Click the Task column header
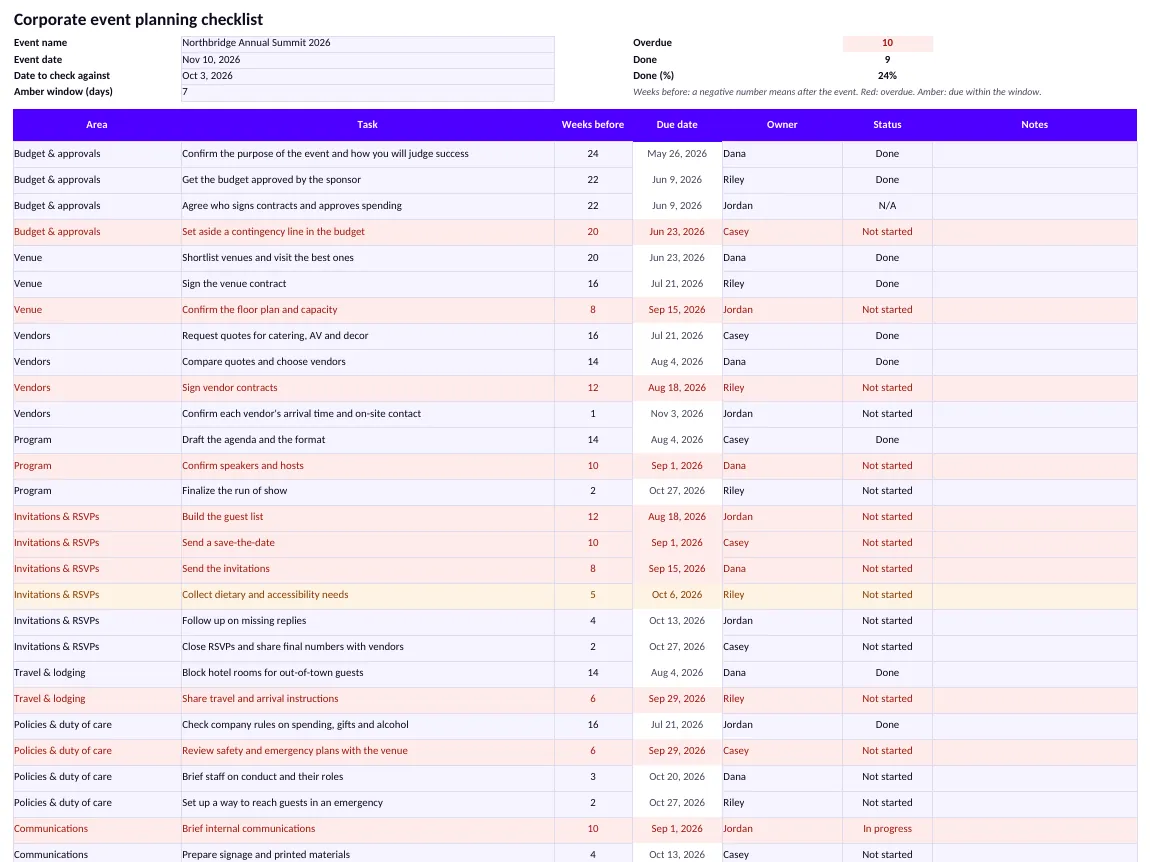This screenshot has width=1150, height=862. pos(367,125)
